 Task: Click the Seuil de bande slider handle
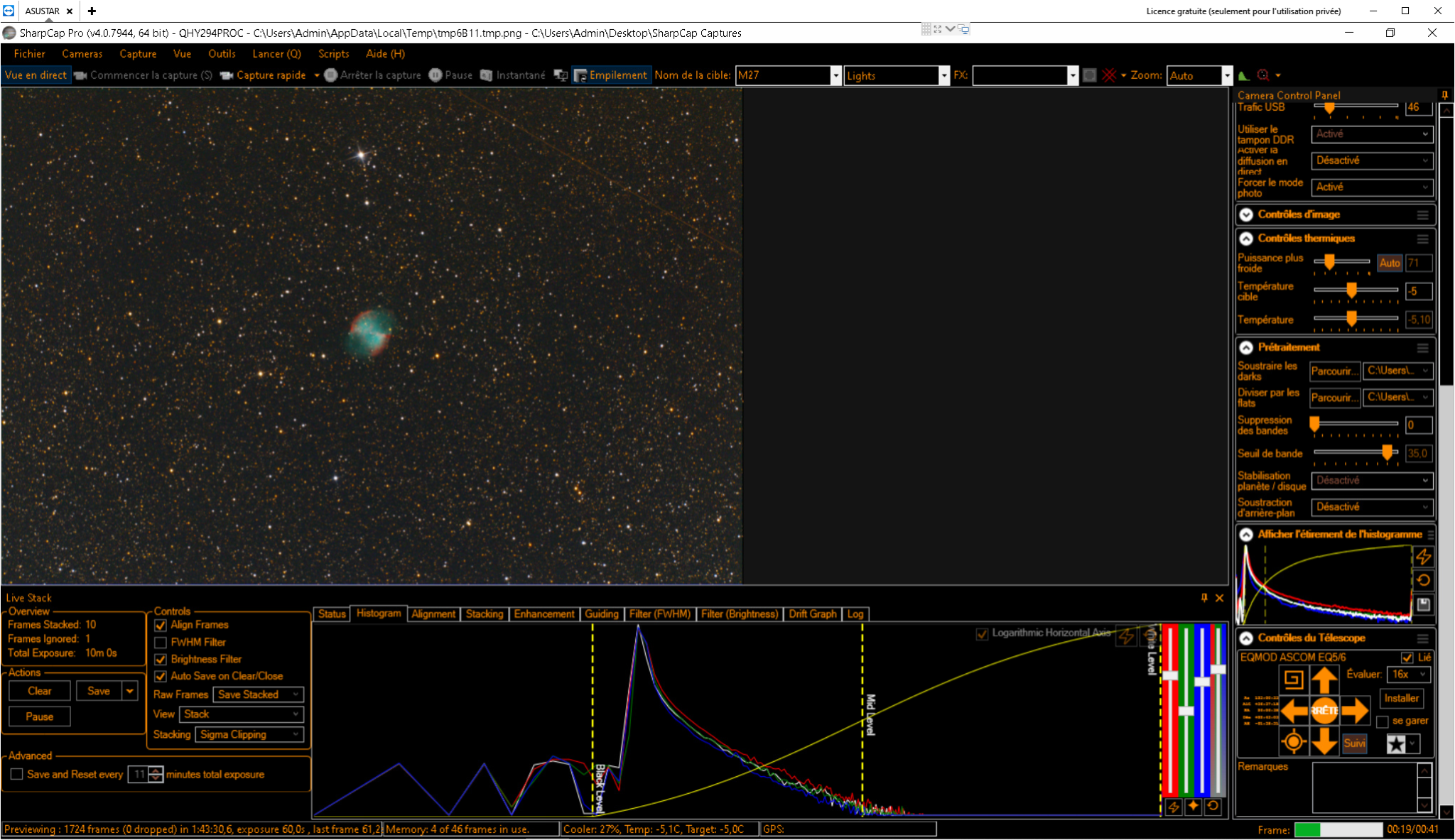coord(1387,452)
